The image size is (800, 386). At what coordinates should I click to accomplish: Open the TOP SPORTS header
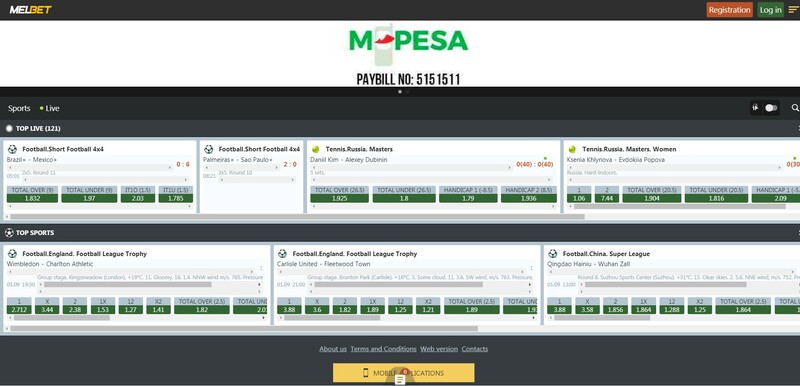click(x=35, y=233)
